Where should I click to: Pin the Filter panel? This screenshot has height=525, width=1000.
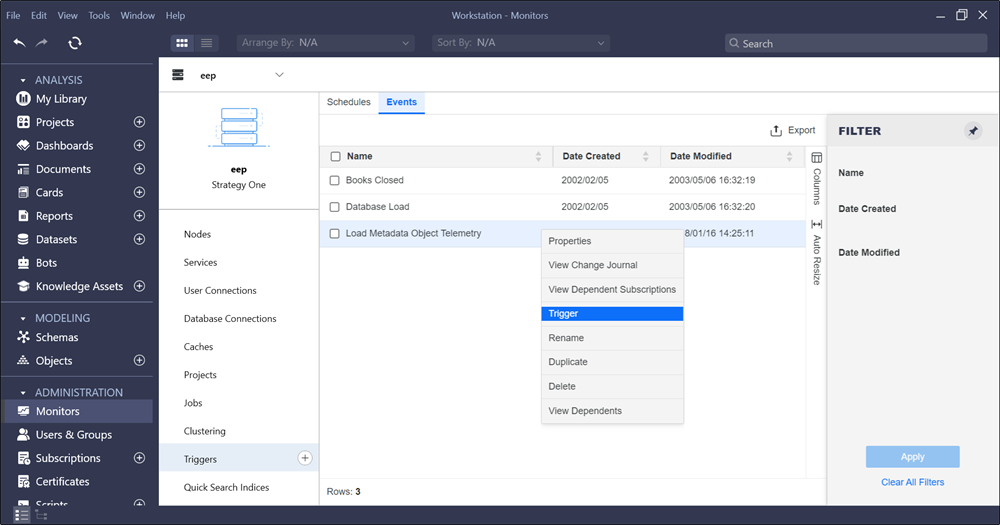click(972, 131)
